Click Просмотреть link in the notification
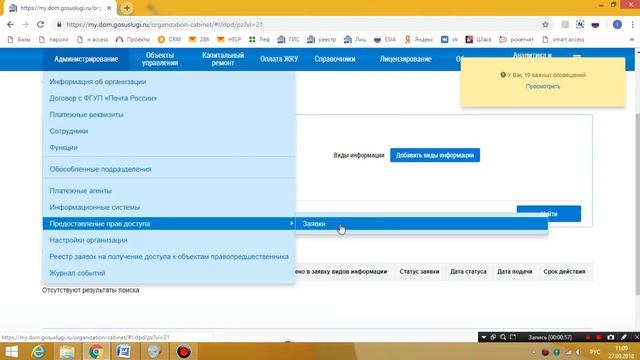 [543, 87]
